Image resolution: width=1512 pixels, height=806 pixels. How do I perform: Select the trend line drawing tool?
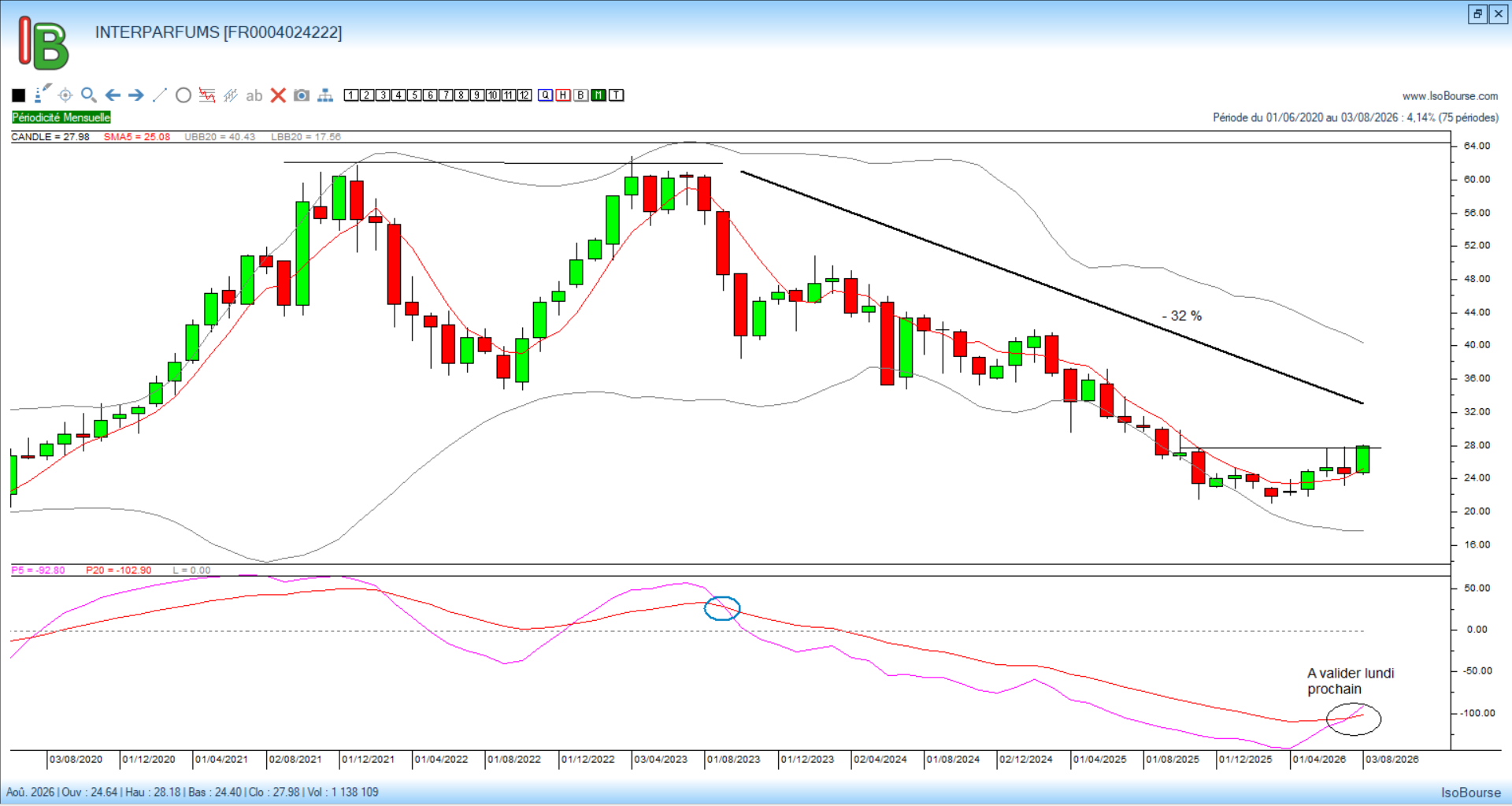click(160, 95)
